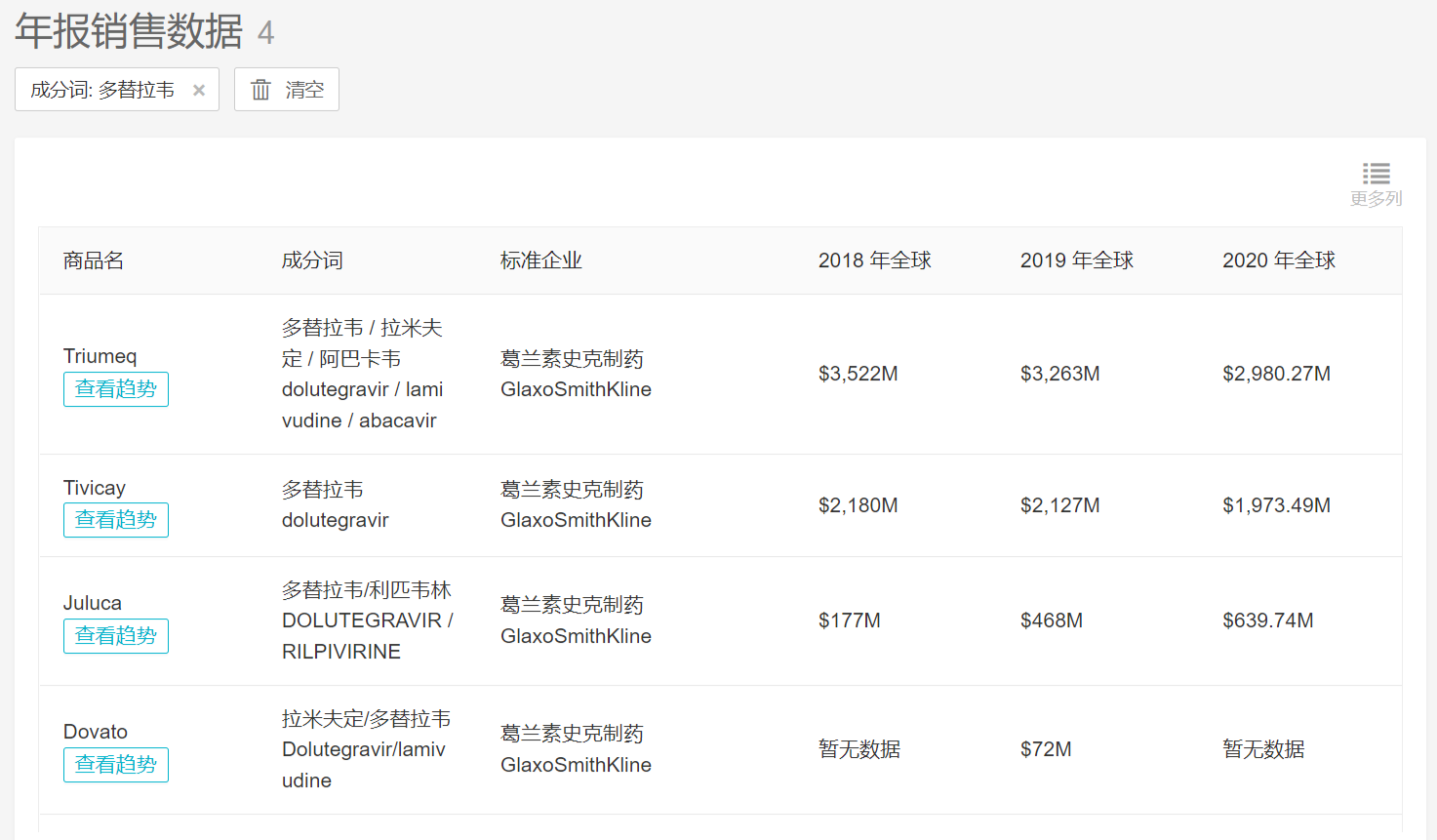
Task: Click the 年报销售数据 page title
Action: coord(129,31)
